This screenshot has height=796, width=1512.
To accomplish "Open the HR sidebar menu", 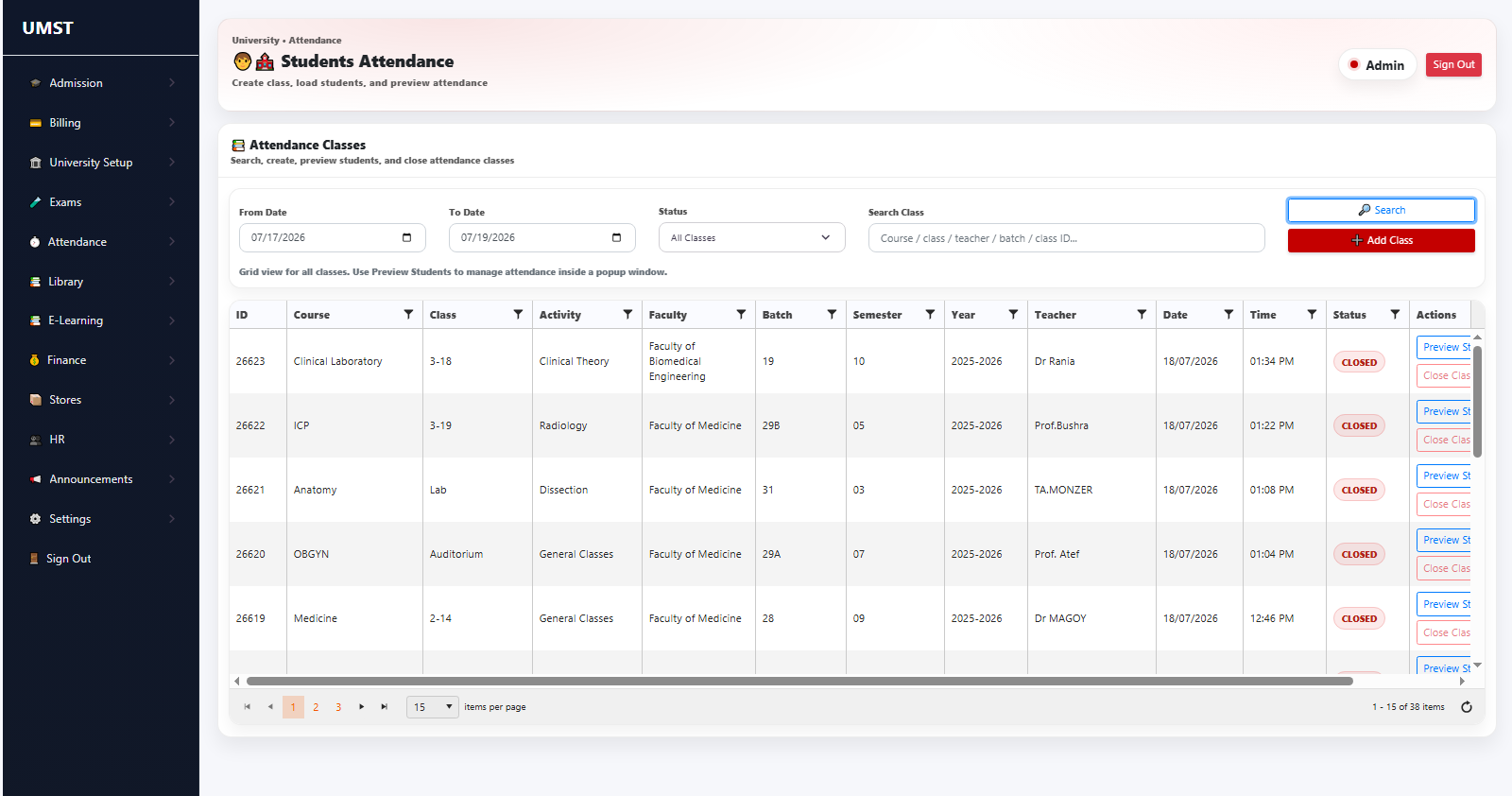I will [102, 440].
